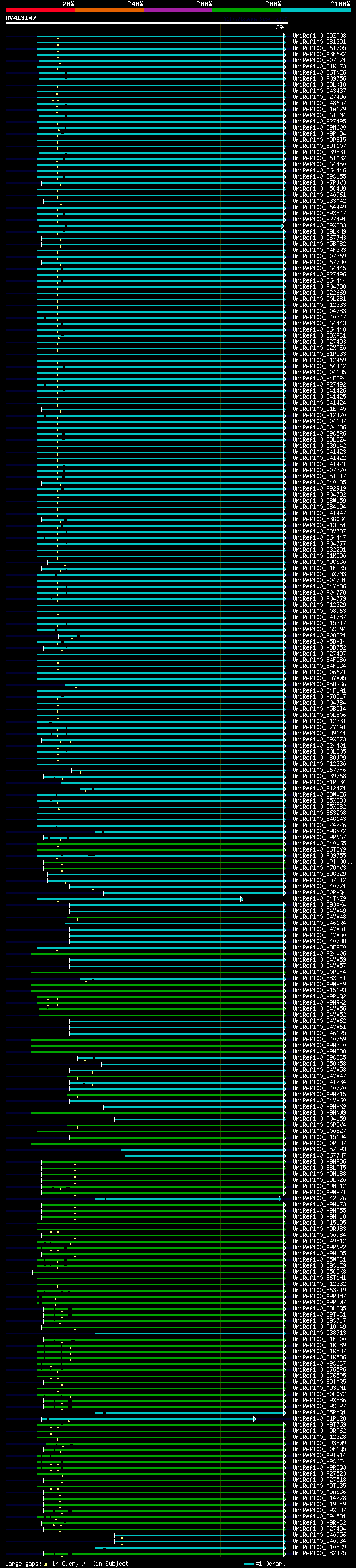Select the query name AV413147
Image resolution: width=356 pixels, height=1568 pixels.
(x=21, y=18)
